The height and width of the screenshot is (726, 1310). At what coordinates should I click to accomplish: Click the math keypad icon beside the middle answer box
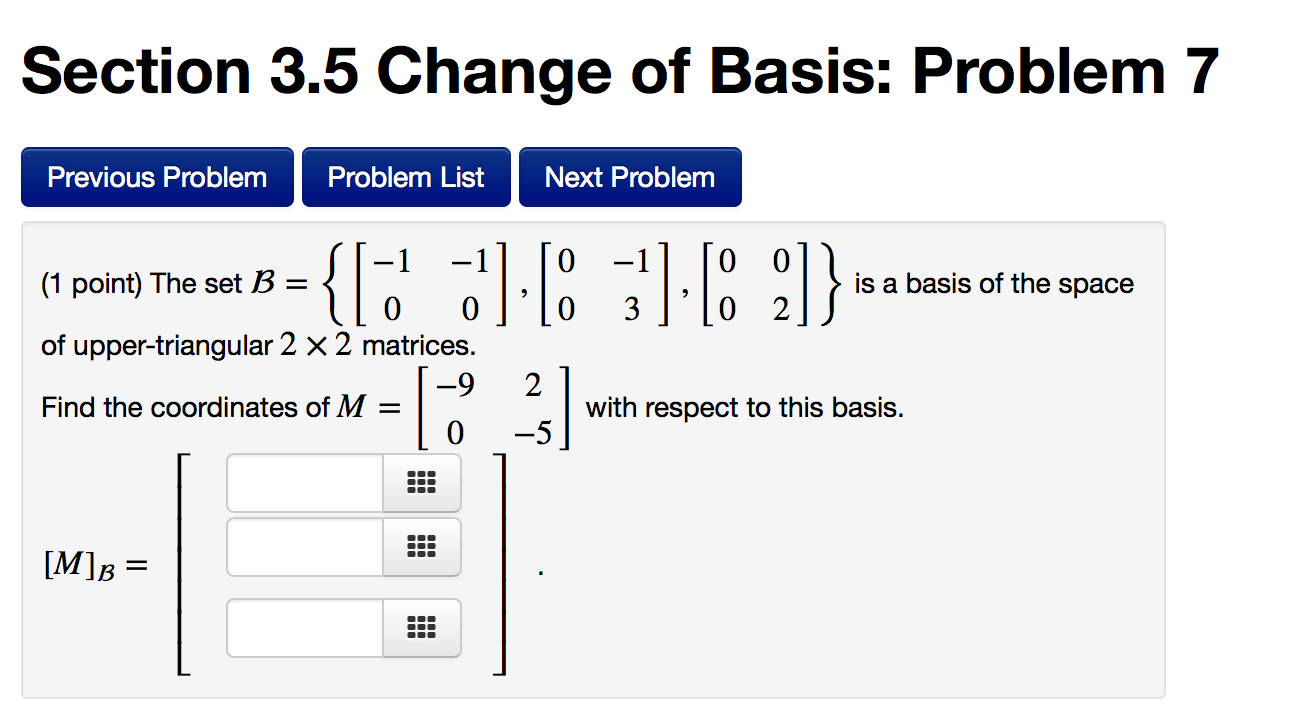tap(421, 547)
